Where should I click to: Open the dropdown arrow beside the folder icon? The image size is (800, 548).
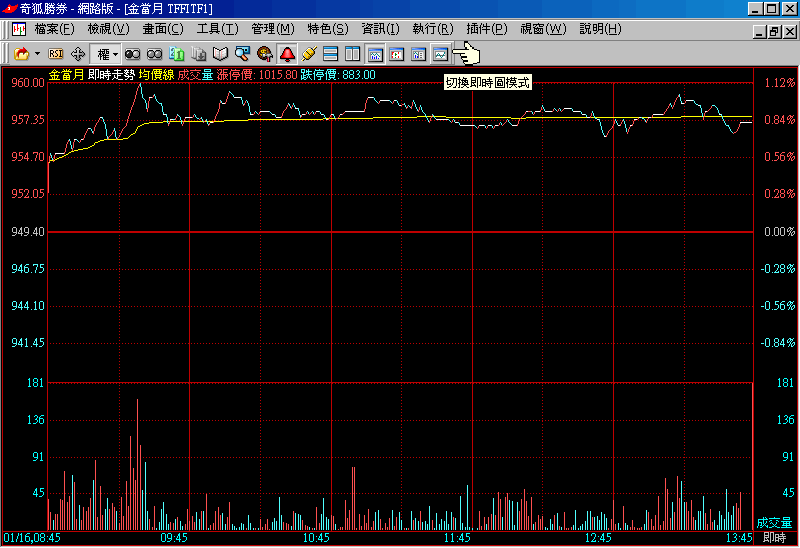tap(38, 54)
